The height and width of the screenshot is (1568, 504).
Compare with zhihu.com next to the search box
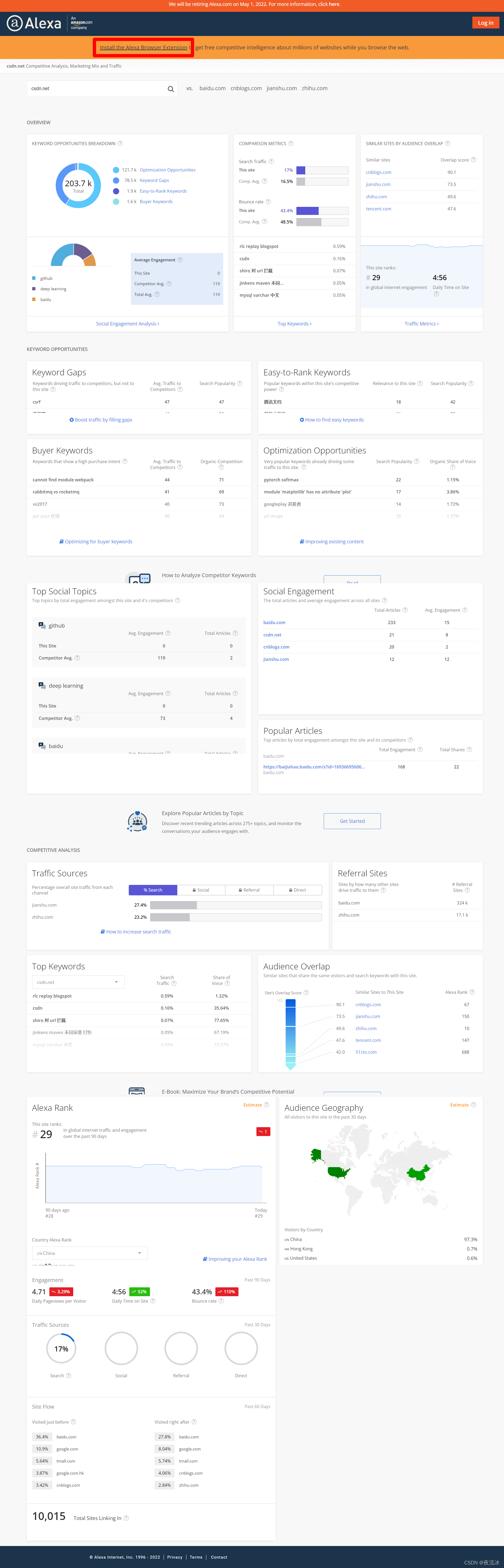315,88
